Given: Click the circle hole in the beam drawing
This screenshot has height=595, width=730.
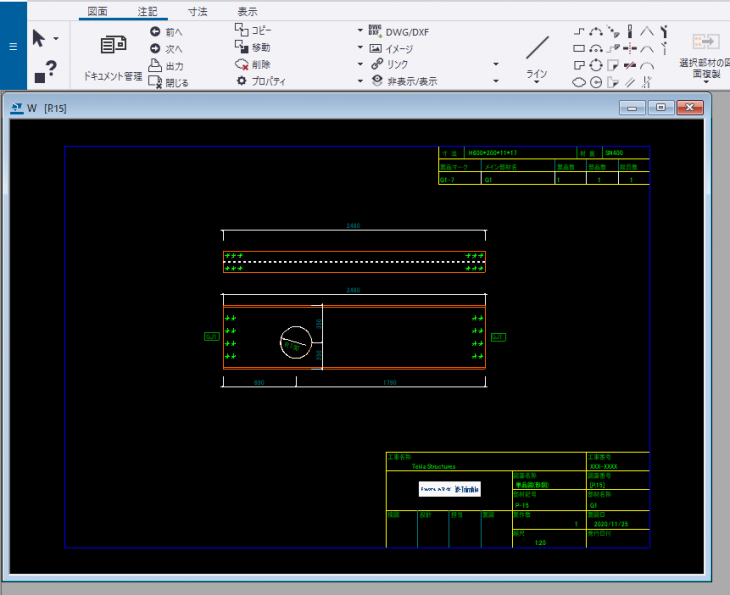Looking at the screenshot, I should point(295,341).
